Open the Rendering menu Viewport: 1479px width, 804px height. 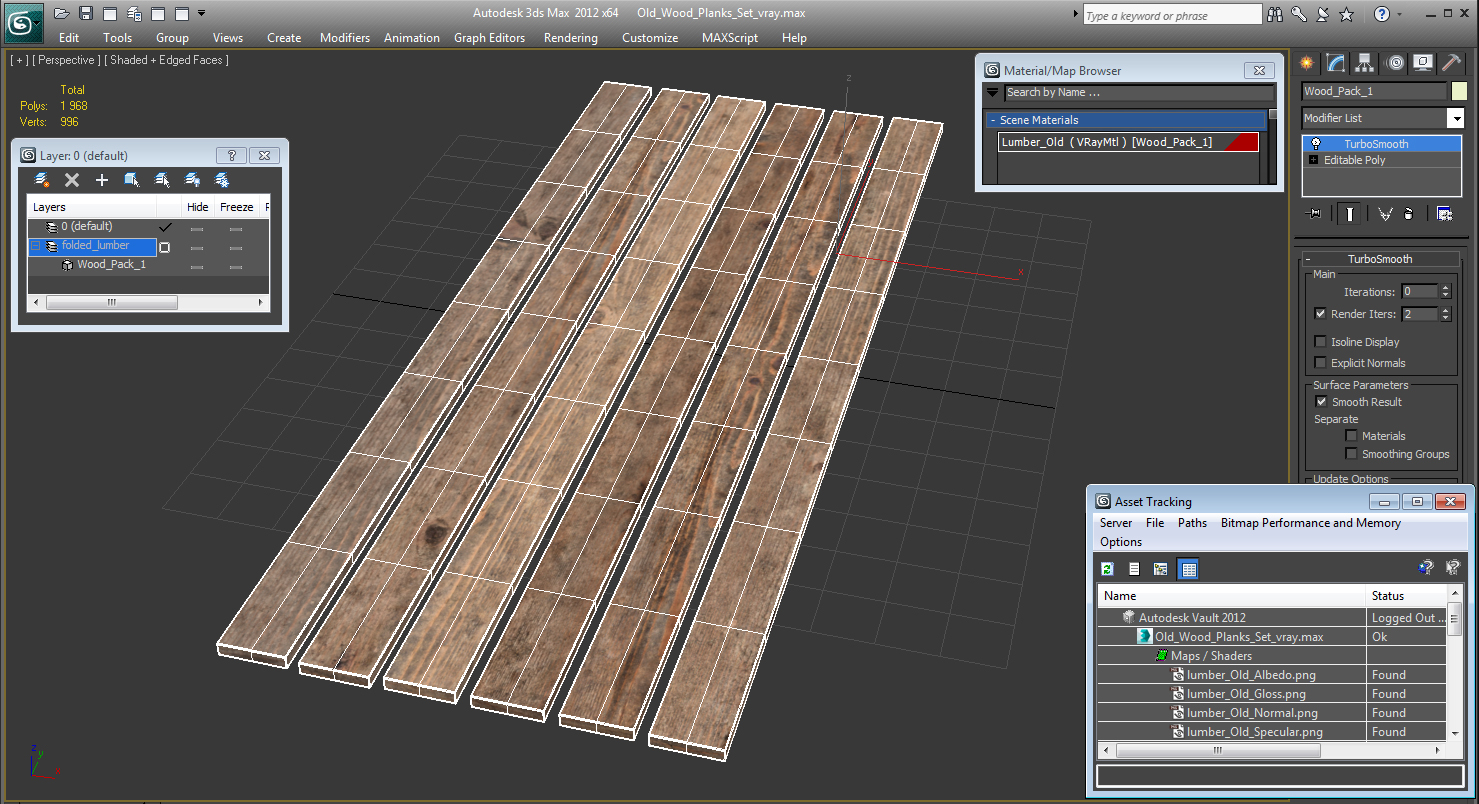click(571, 38)
